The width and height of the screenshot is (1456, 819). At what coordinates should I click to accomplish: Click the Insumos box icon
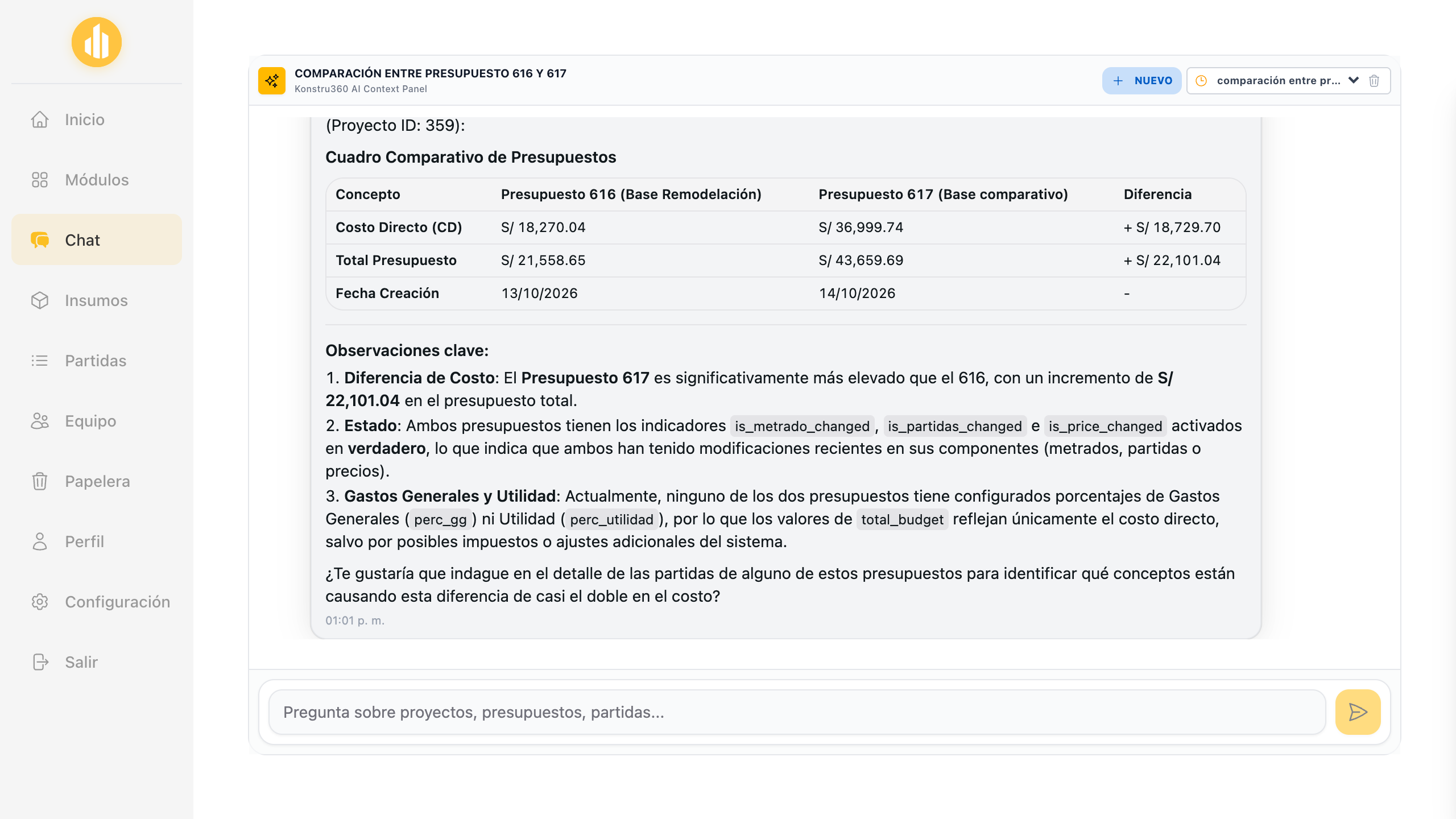click(40, 300)
